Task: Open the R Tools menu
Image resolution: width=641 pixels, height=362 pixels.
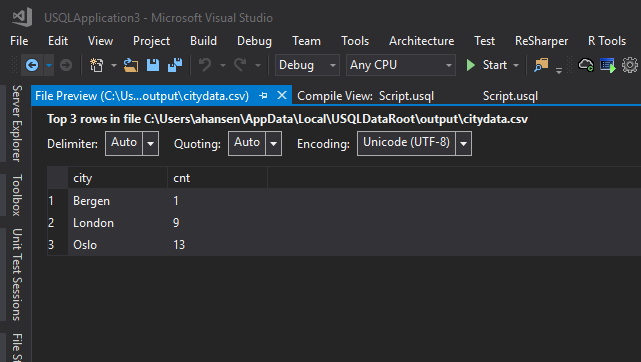Action: (607, 41)
